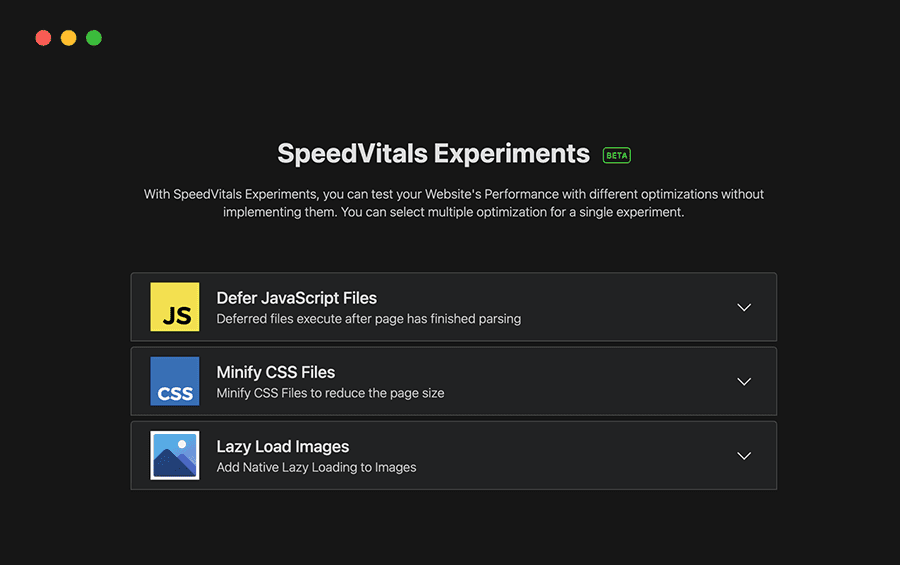Maximize the window with green button
Image resolution: width=900 pixels, height=565 pixels.
point(94,38)
